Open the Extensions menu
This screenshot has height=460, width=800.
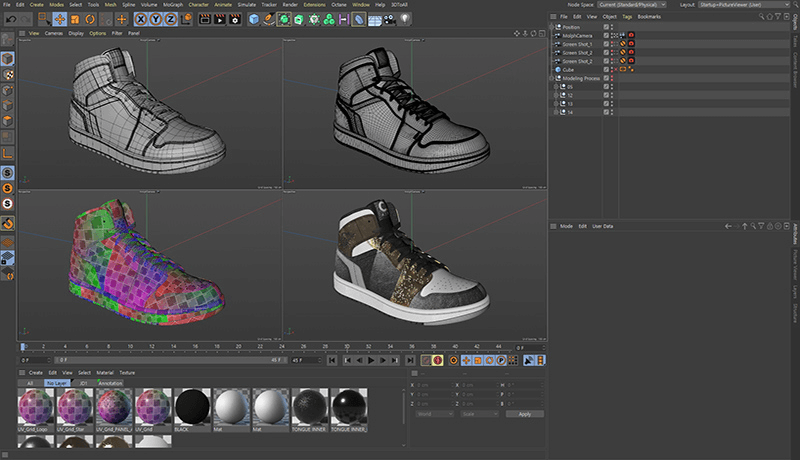tap(314, 5)
